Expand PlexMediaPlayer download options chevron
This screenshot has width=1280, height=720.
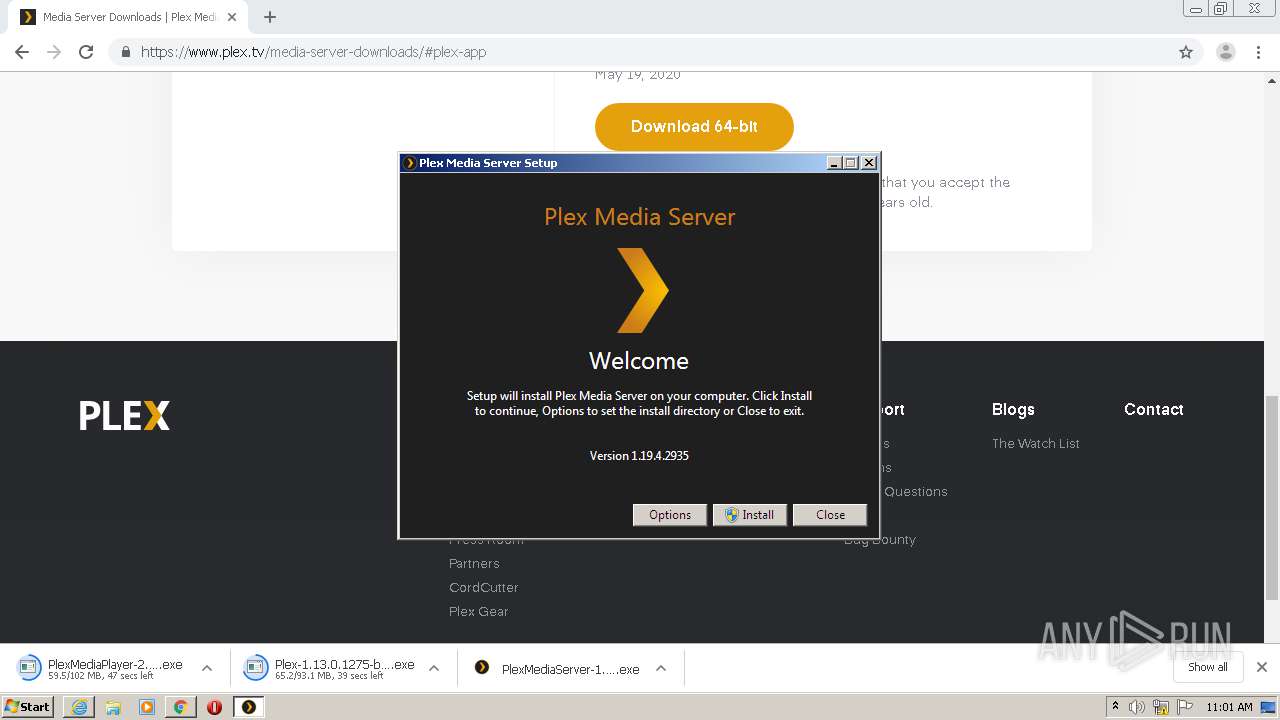click(x=207, y=668)
